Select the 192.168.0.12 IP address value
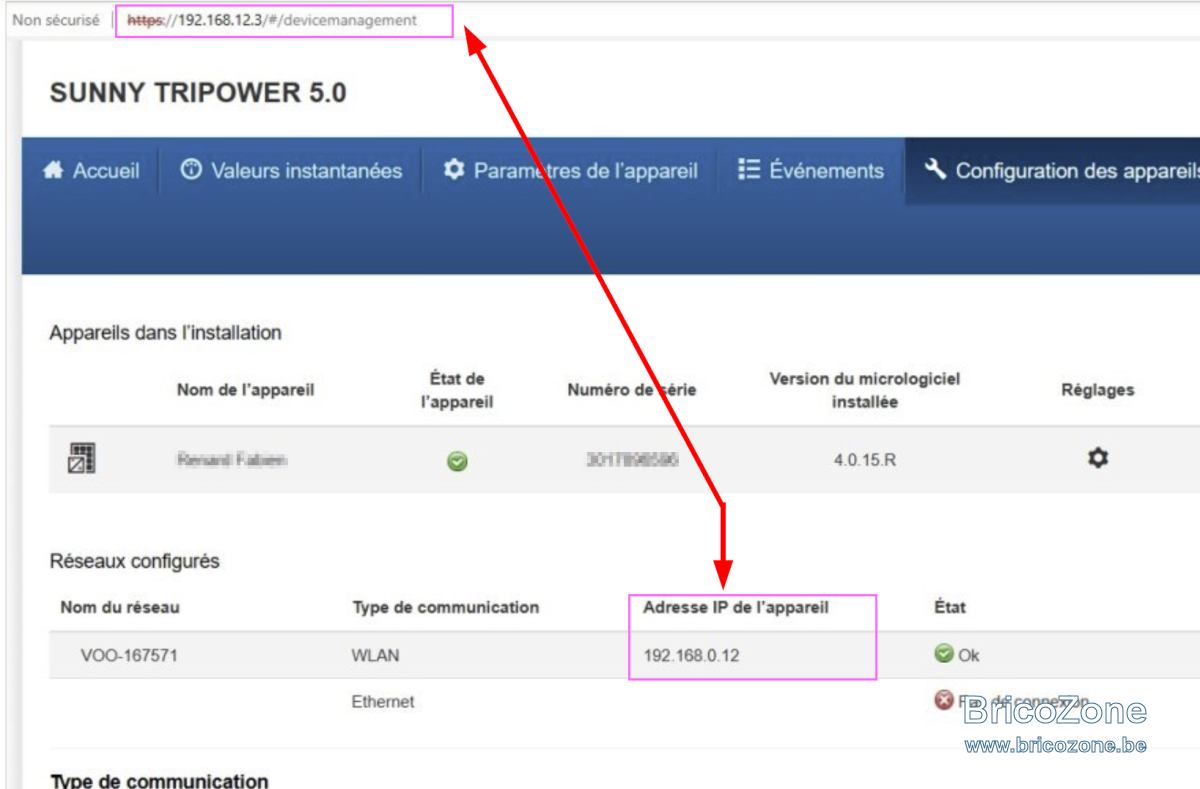 (691, 656)
